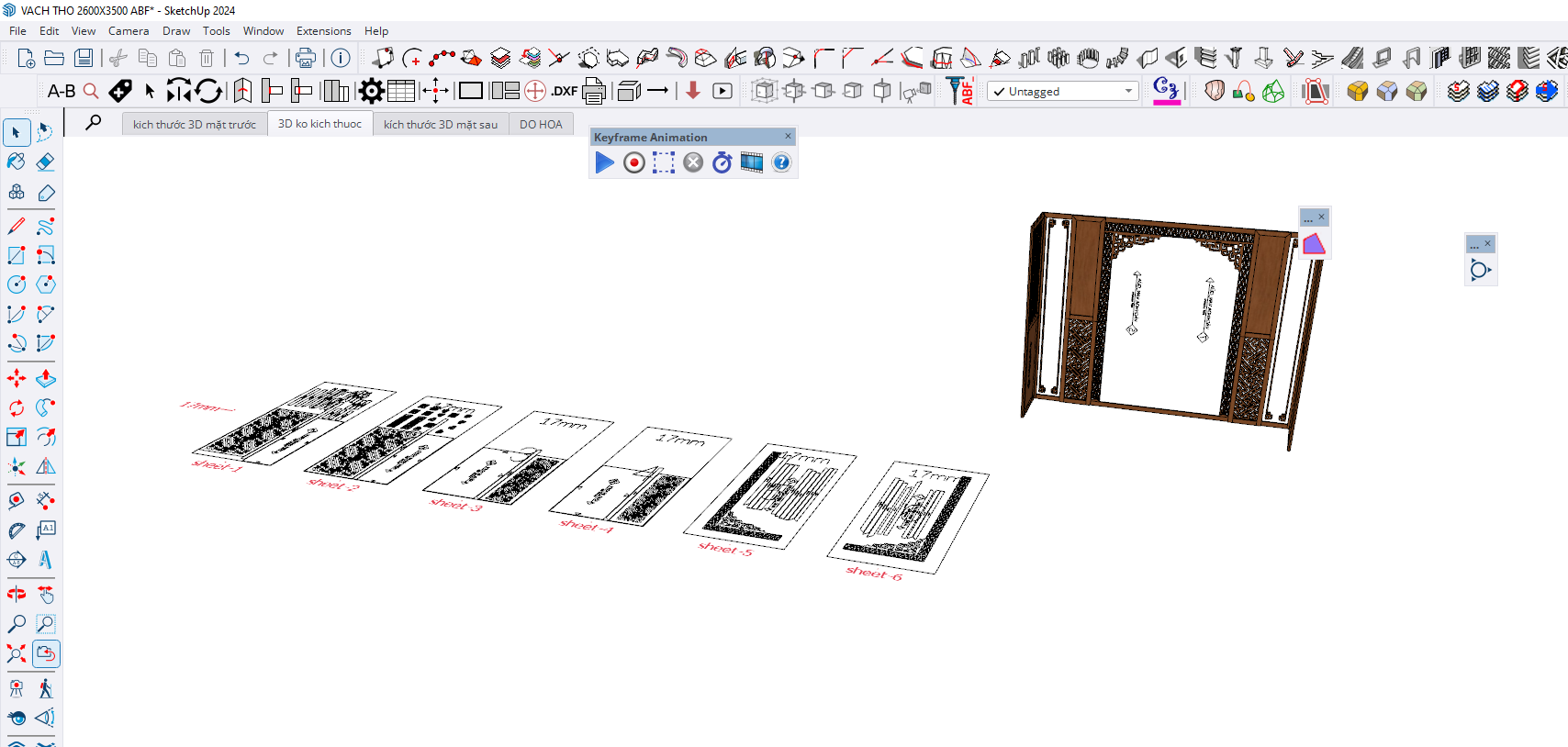1568x747 pixels.
Task: Open the ABF gear settings icon
Action: tap(371, 91)
